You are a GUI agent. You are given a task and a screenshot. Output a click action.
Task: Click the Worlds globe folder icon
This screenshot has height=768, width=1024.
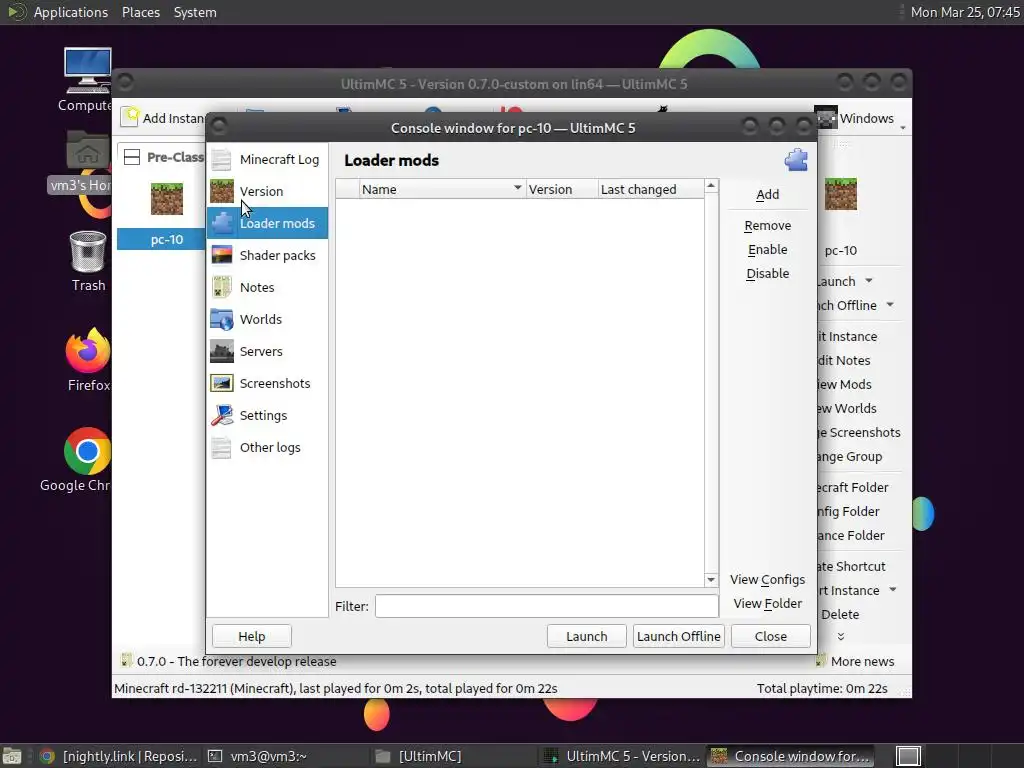pos(221,319)
